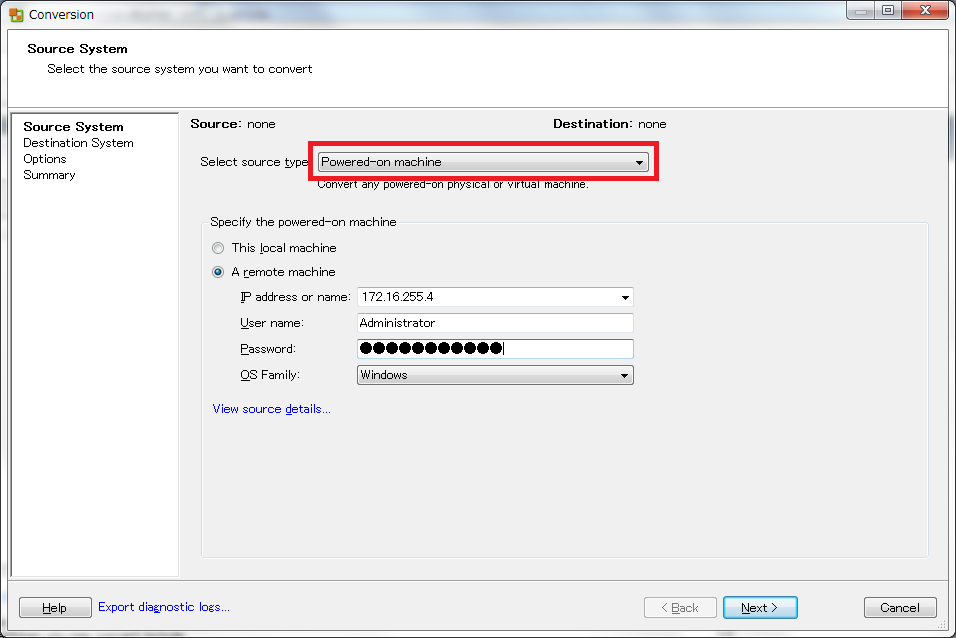Go to the Options wizard step
This screenshot has width=956, height=638.
pos(45,159)
